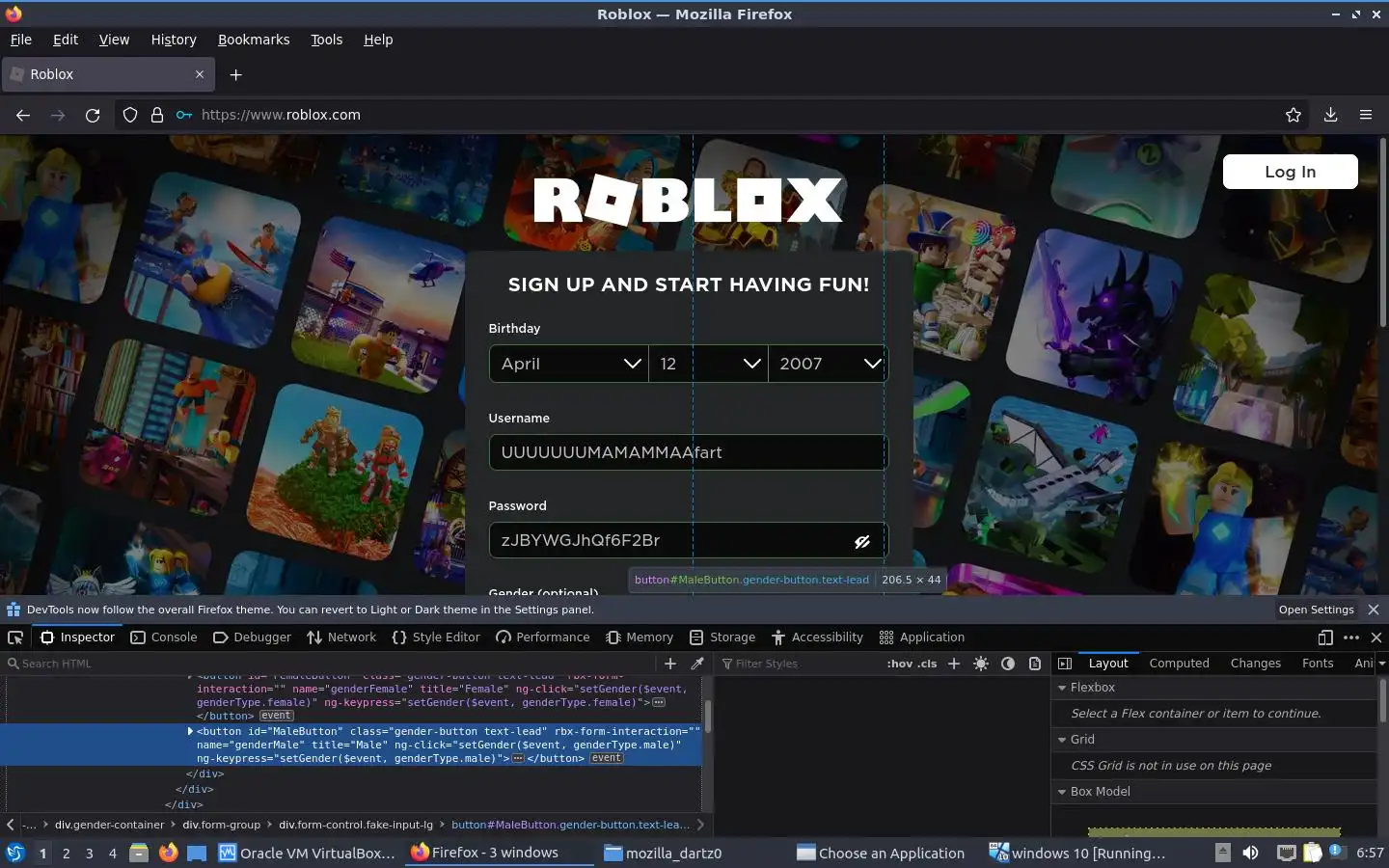Collapse the Box Model section
This screenshot has height=868, width=1389.
[x=1062, y=792]
